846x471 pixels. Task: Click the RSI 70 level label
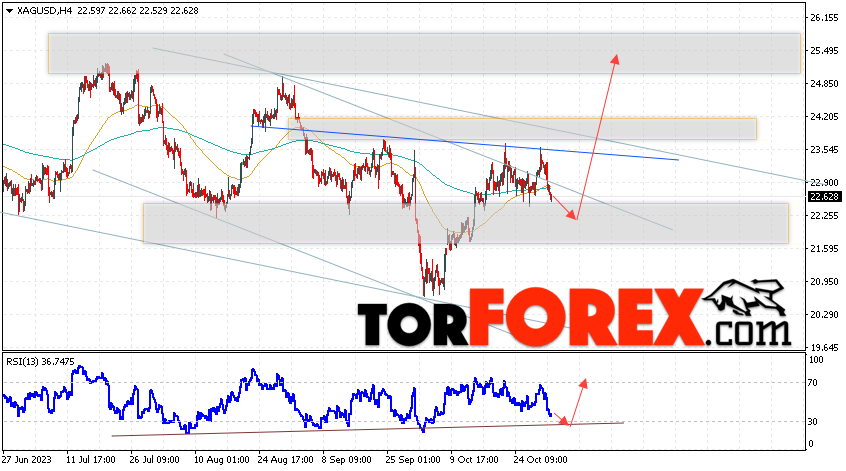point(813,383)
